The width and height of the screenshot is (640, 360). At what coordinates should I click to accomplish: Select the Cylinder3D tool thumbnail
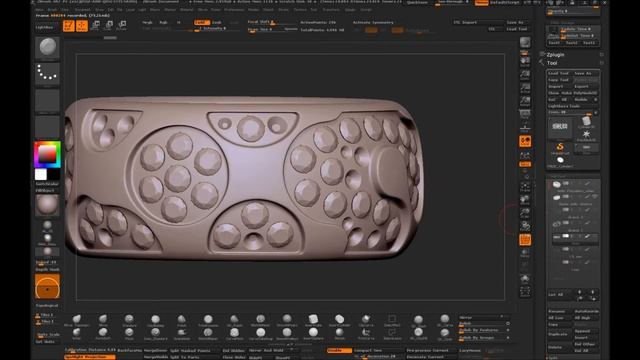click(586, 122)
